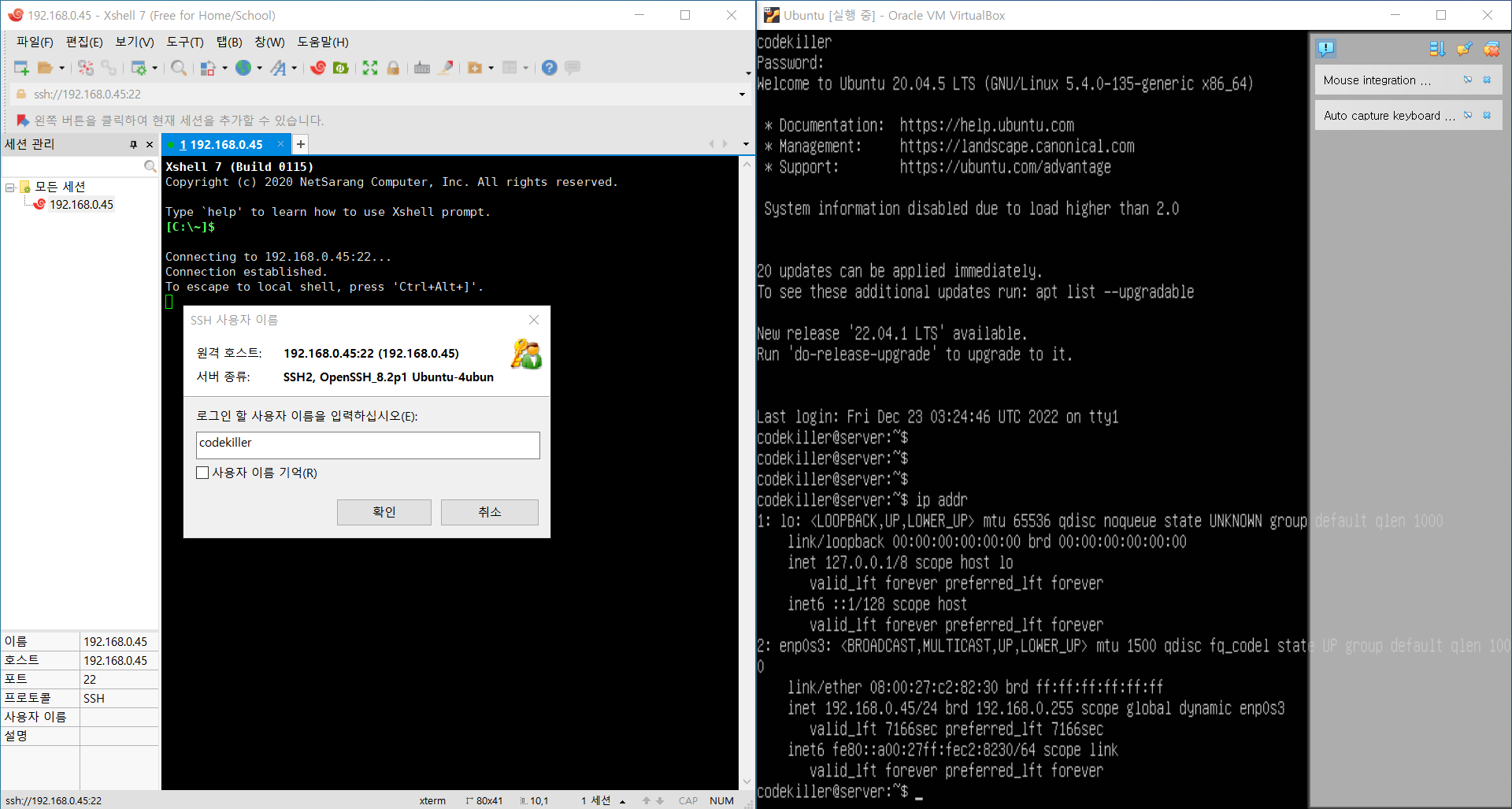Collapse the 모든 세션 tree node
This screenshot has height=809, width=1512.
point(9,187)
